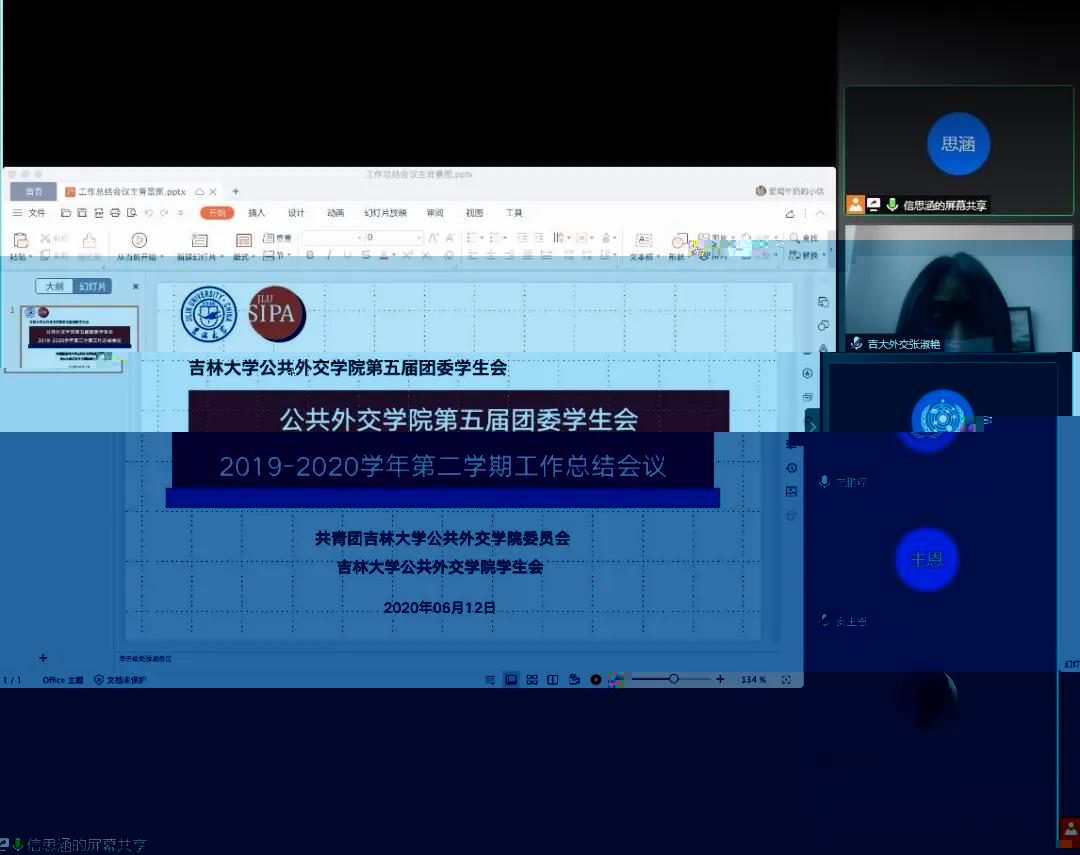
Task: Collapse the ribbon with the chevron
Action: click(820, 214)
